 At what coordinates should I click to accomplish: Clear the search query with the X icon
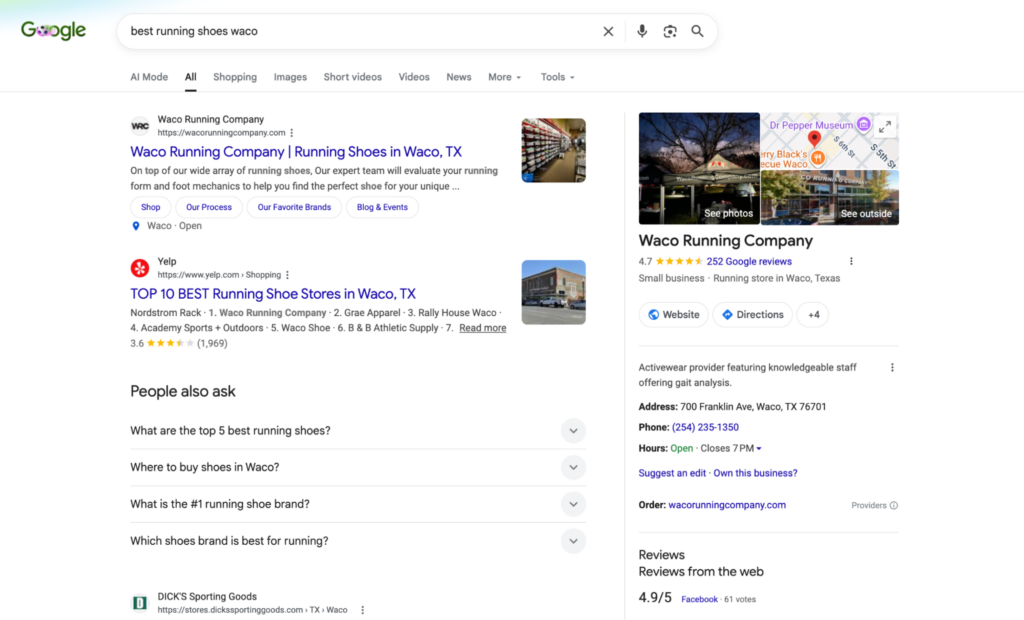pyautogui.click(x=608, y=31)
